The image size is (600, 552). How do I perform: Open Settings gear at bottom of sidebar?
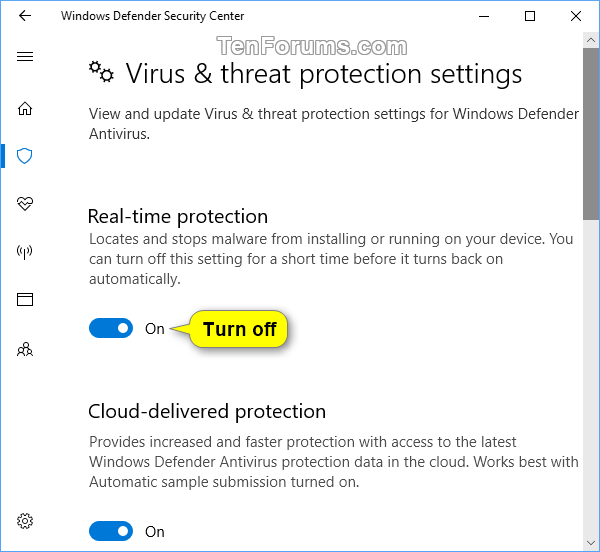pos(25,521)
